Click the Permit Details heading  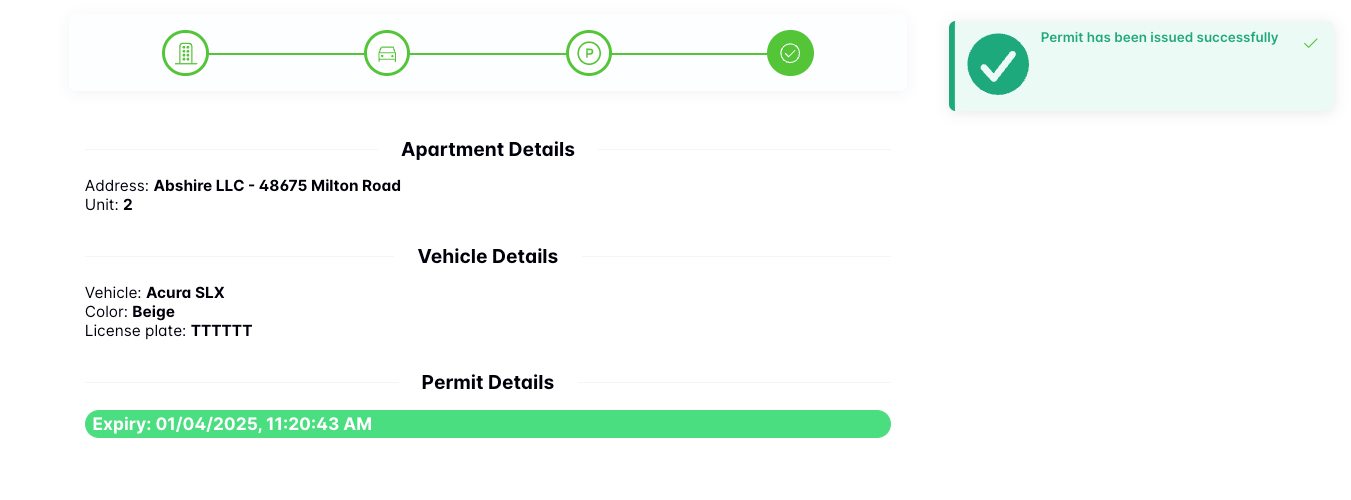coord(488,383)
